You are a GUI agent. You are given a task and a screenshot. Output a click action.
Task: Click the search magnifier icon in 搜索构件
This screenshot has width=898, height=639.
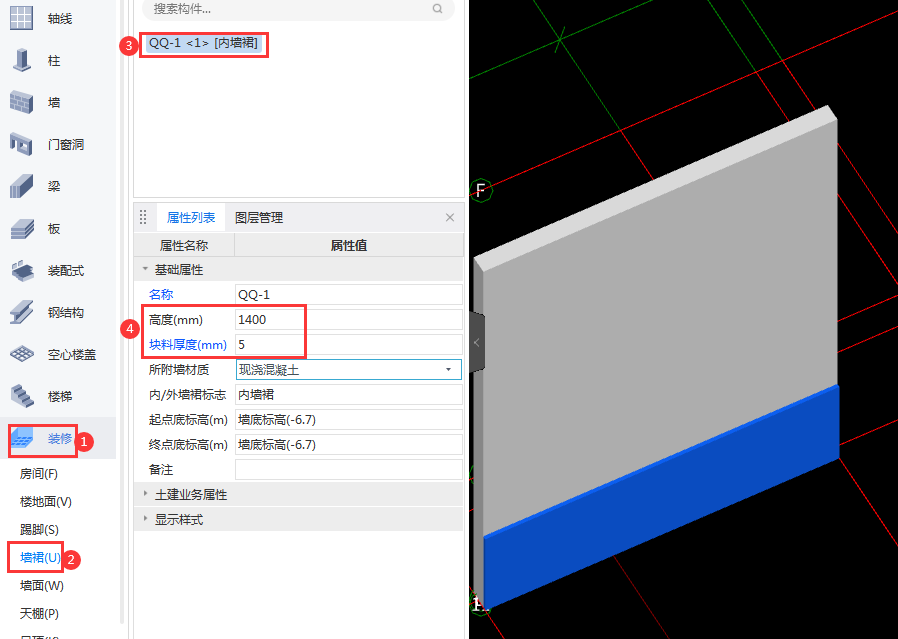click(438, 9)
